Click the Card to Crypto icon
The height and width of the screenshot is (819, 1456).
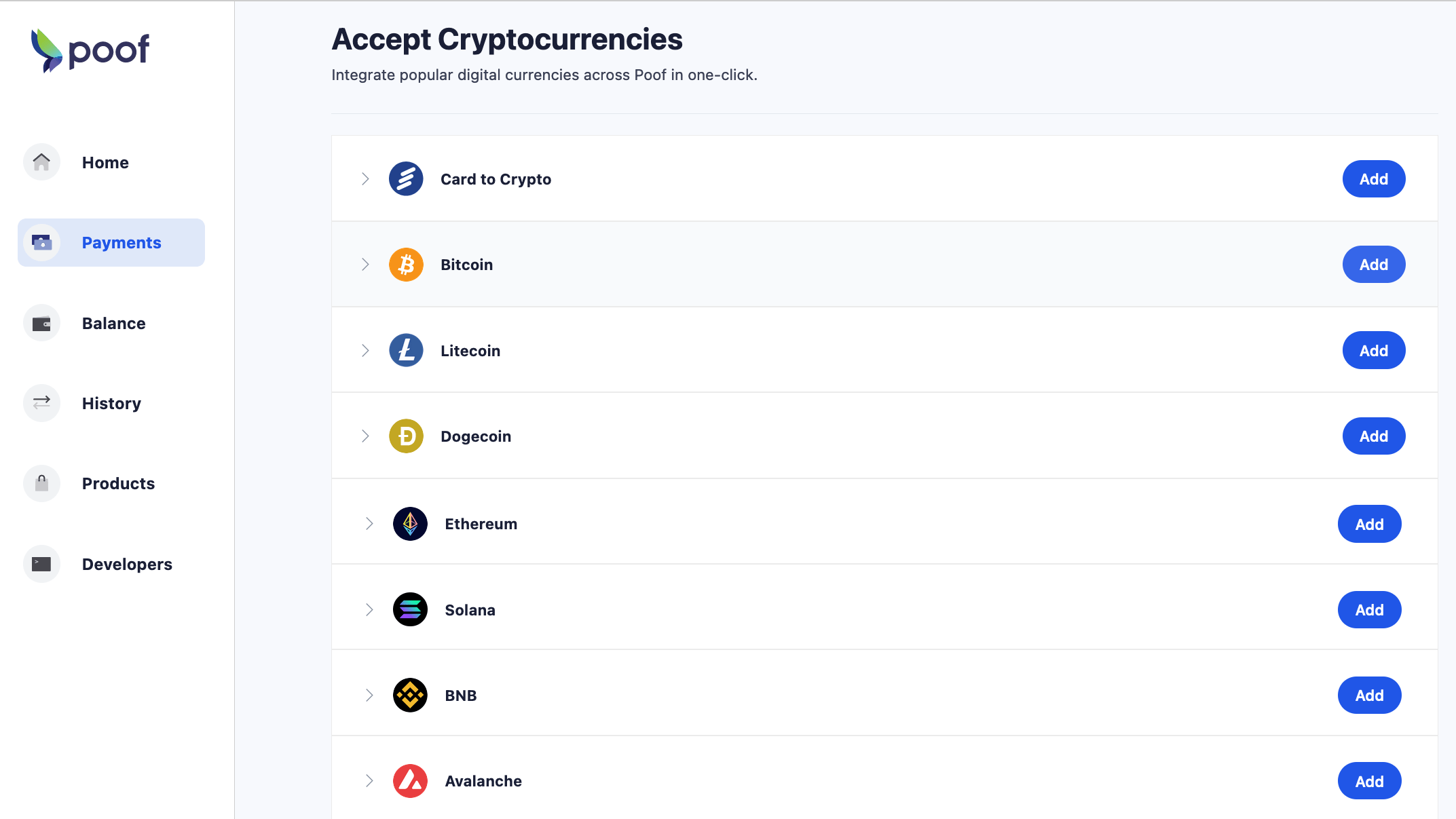pos(406,179)
